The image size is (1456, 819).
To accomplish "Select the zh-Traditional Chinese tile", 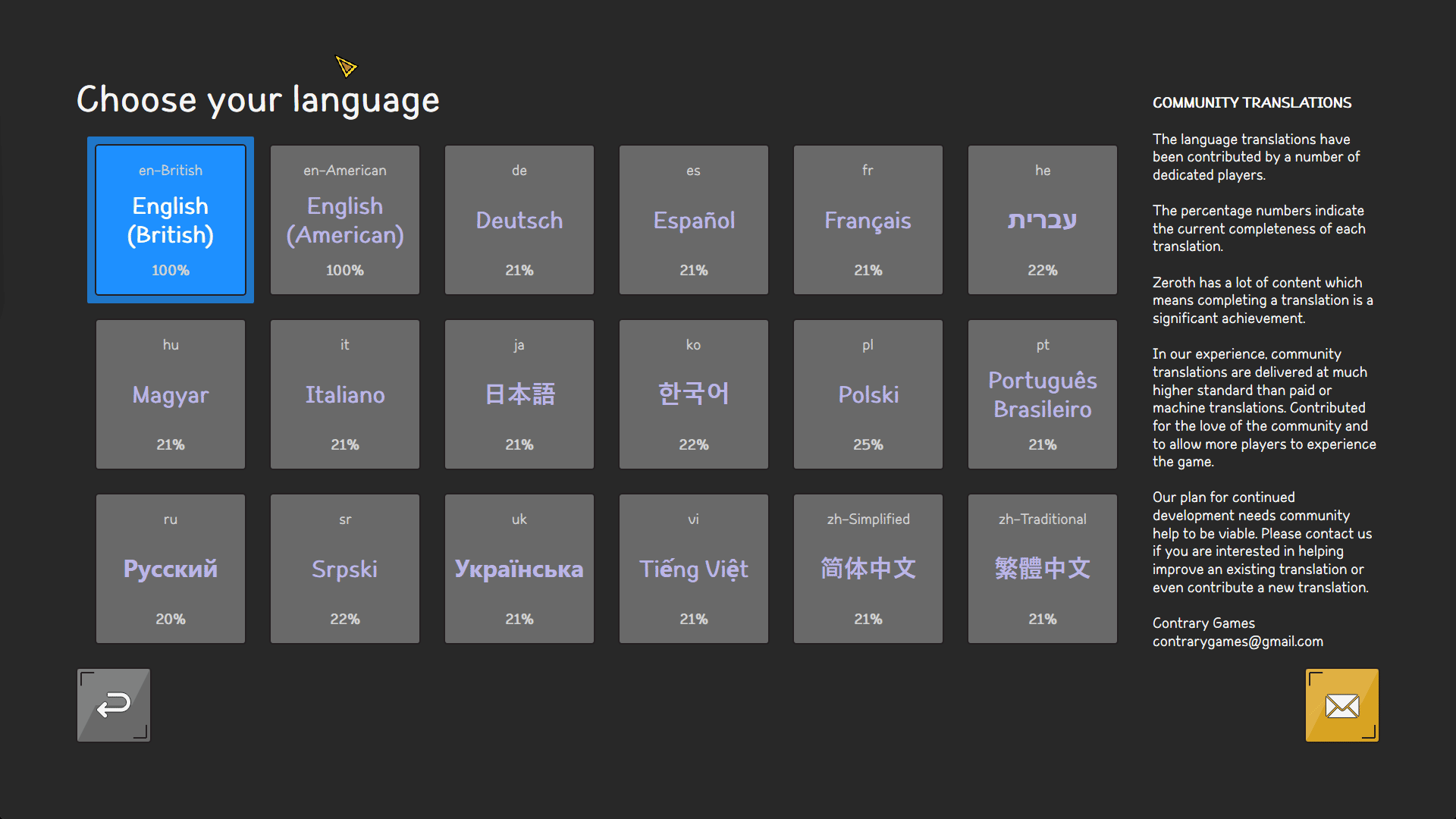I will 1043,569.
